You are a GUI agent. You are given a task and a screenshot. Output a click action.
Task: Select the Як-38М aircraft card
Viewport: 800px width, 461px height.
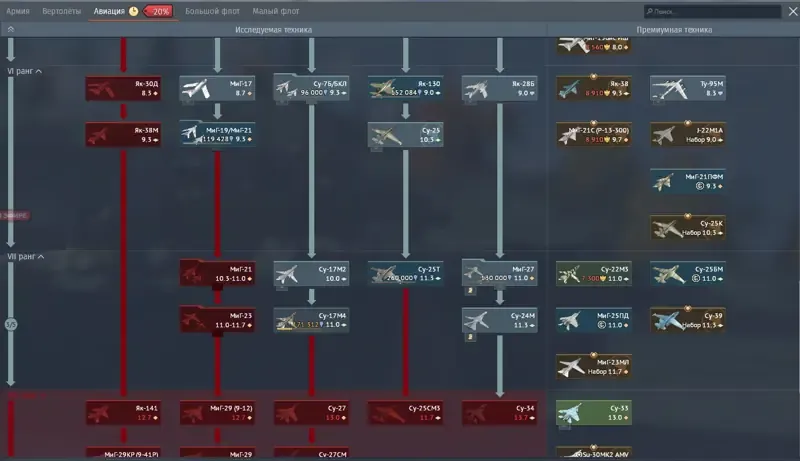(123, 135)
